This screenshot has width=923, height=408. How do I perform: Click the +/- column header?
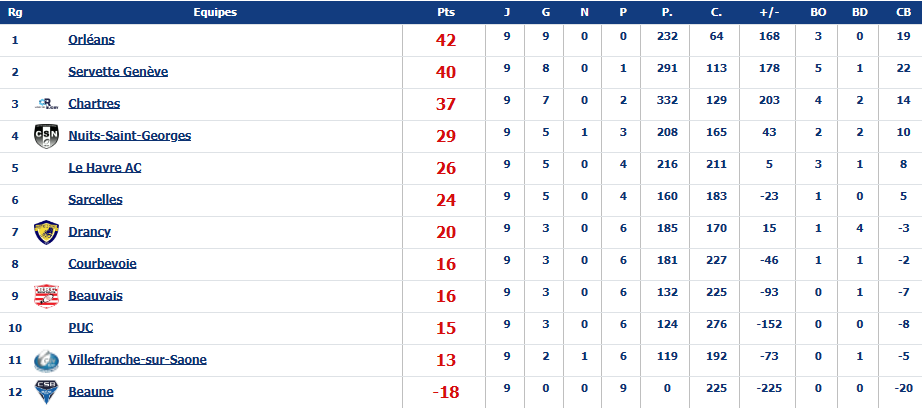(x=769, y=12)
